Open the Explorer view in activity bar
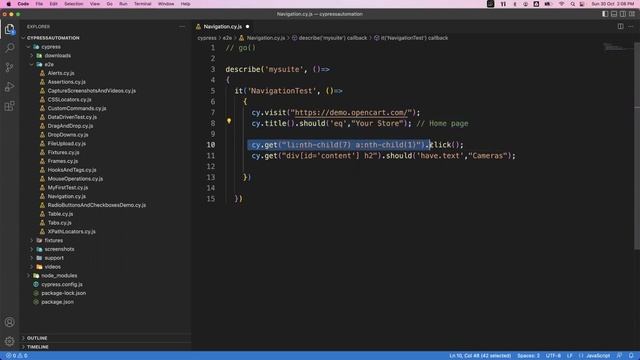 [9, 29]
